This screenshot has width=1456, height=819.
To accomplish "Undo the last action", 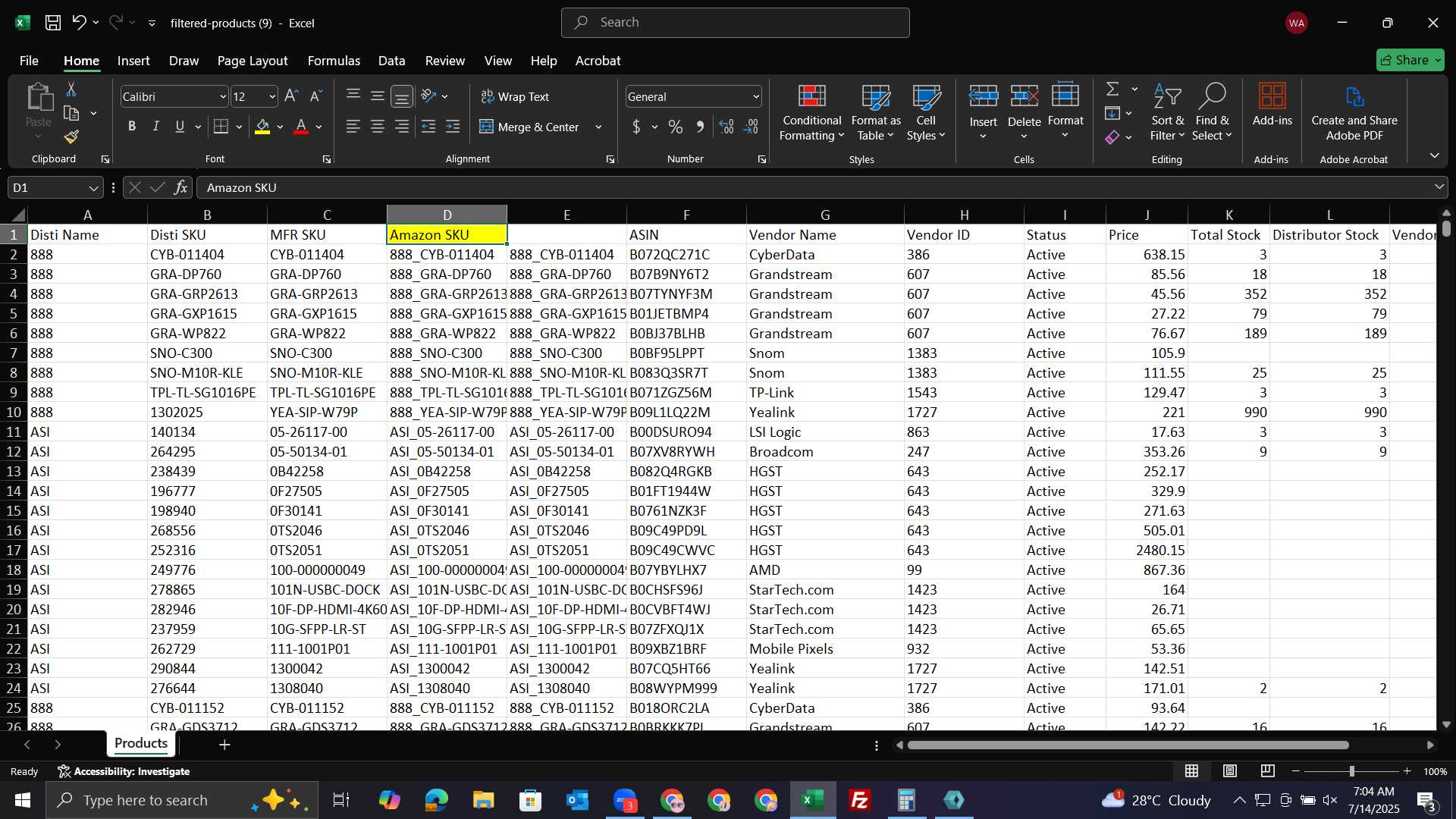I will 79,23.
